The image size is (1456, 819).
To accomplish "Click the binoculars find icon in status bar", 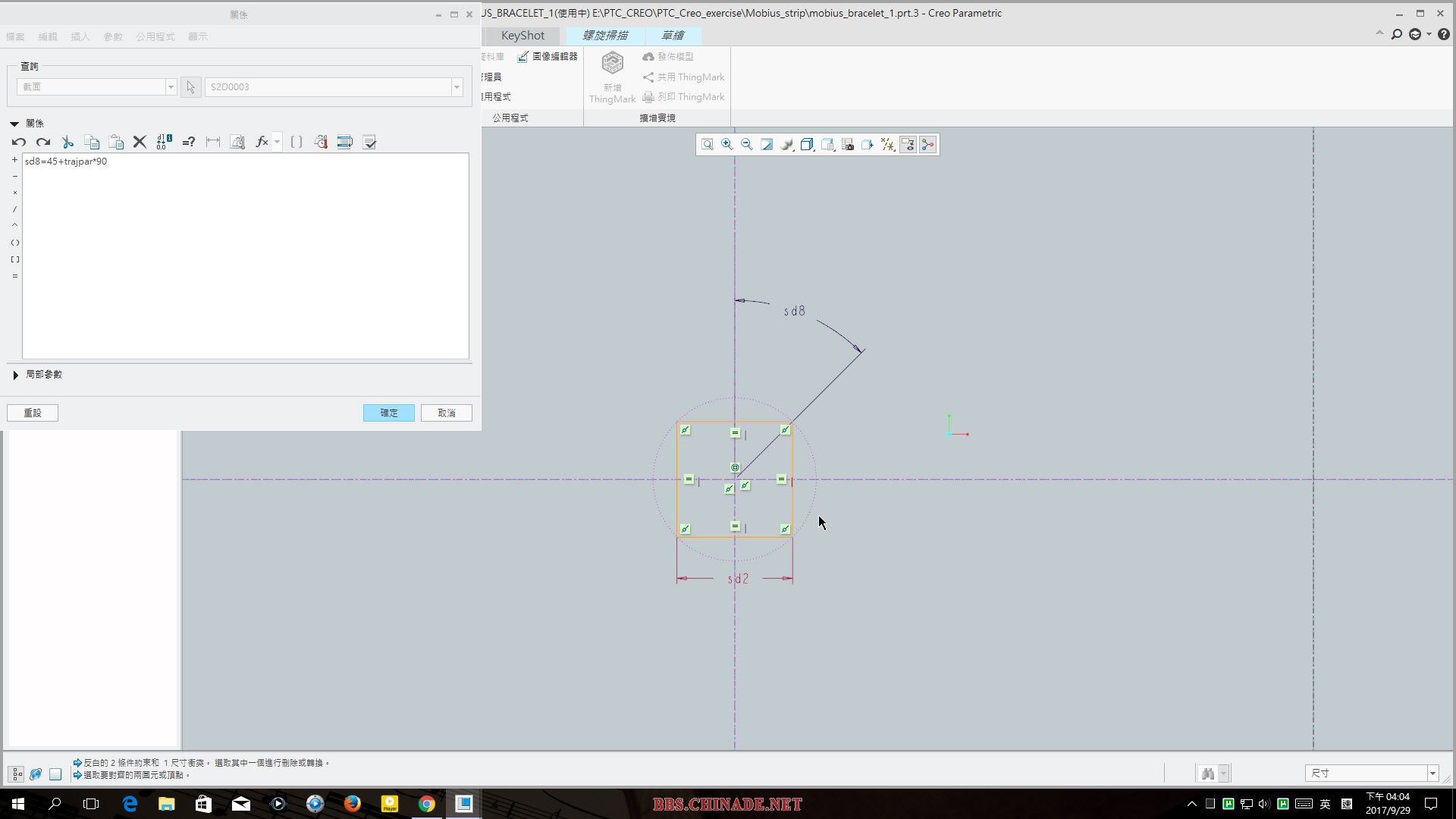I will pyautogui.click(x=1208, y=773).
